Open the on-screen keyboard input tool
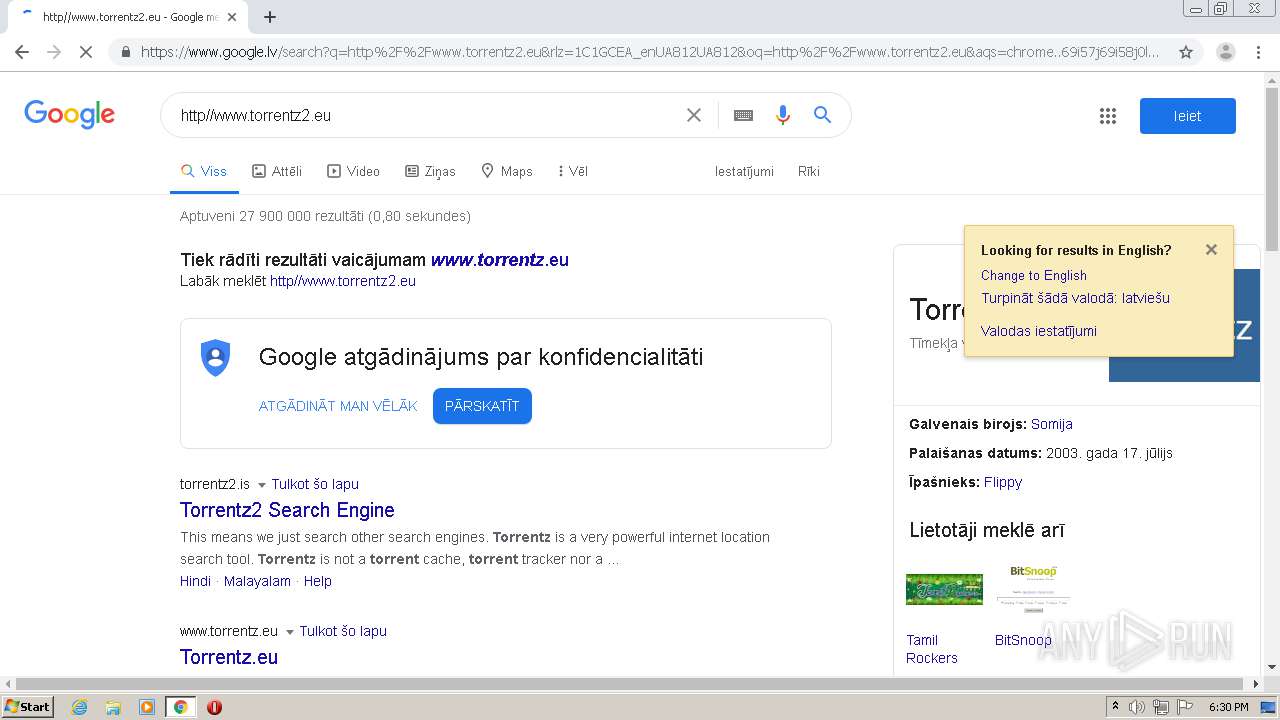 (x=743, y=115)
